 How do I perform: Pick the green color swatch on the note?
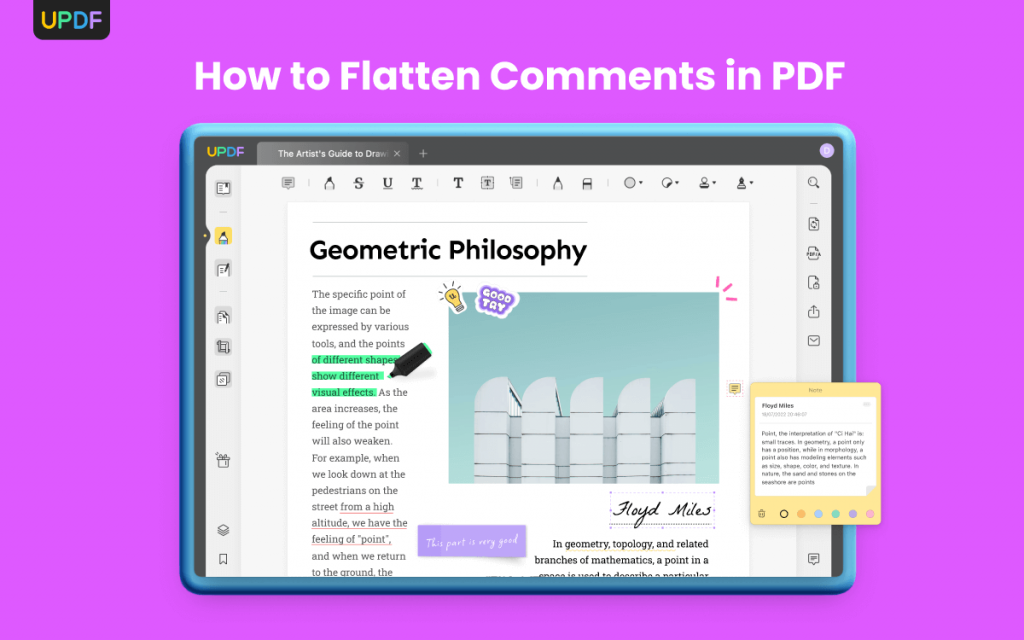(x=835, y=513)
